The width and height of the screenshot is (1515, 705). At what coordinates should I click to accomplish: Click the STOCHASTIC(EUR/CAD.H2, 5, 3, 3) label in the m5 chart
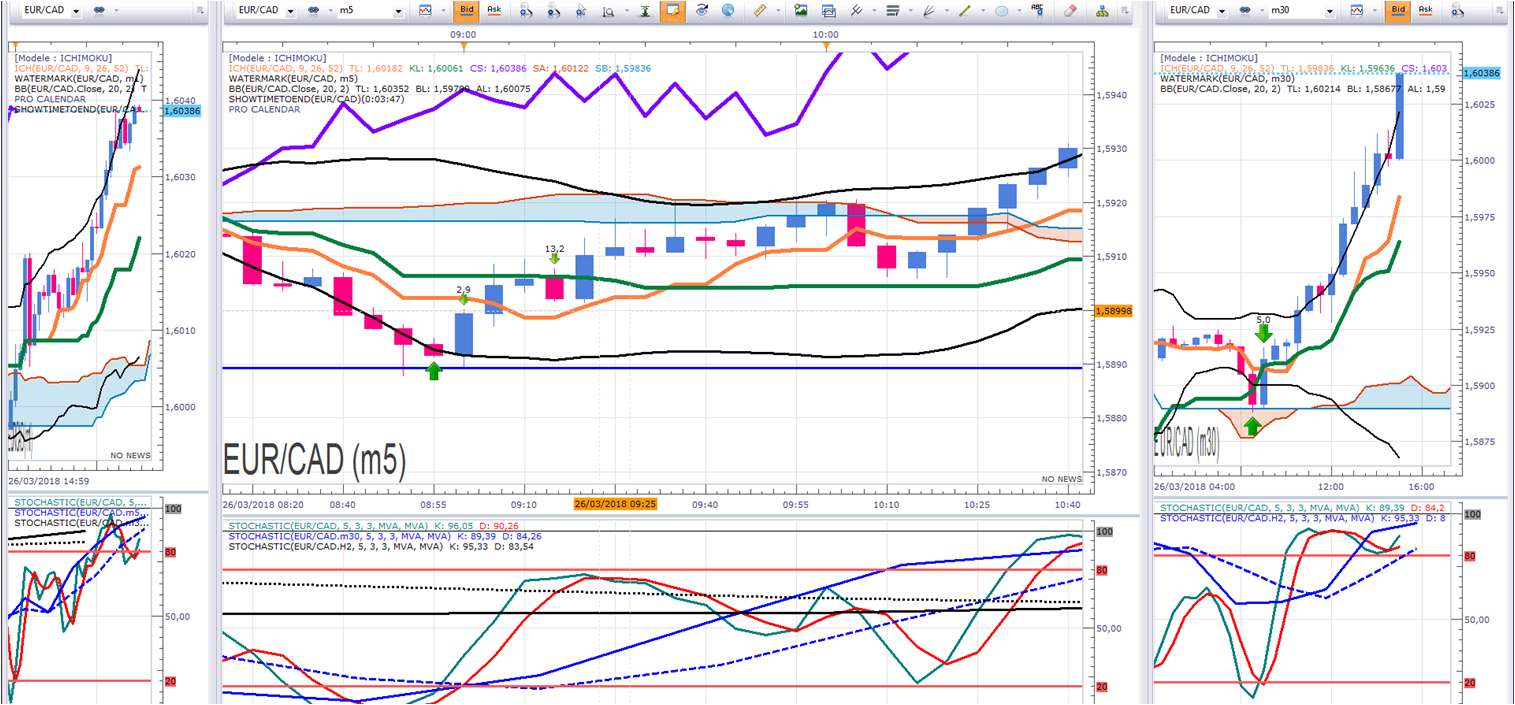[x=335, y=547]
